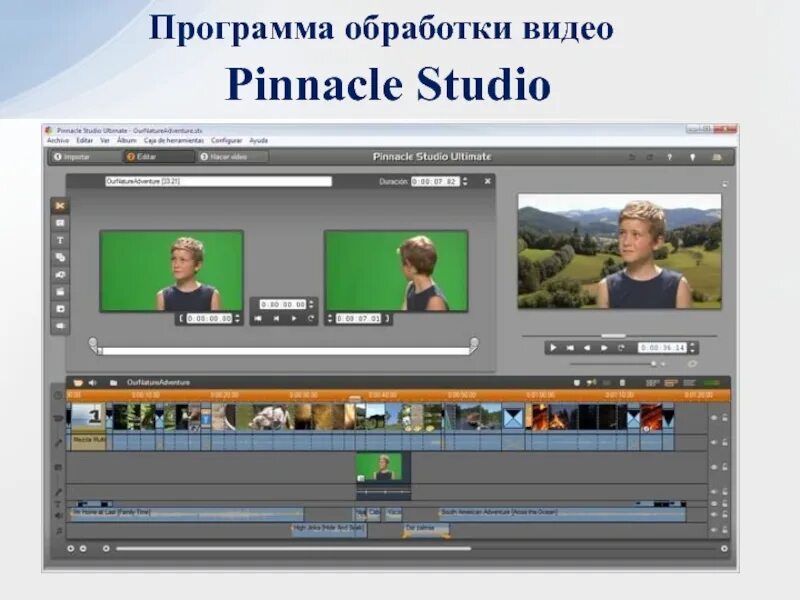Viewport: 800px width, 600px height.
Task: Select the scissors Clip Properties tool
Action: [60, 206]
